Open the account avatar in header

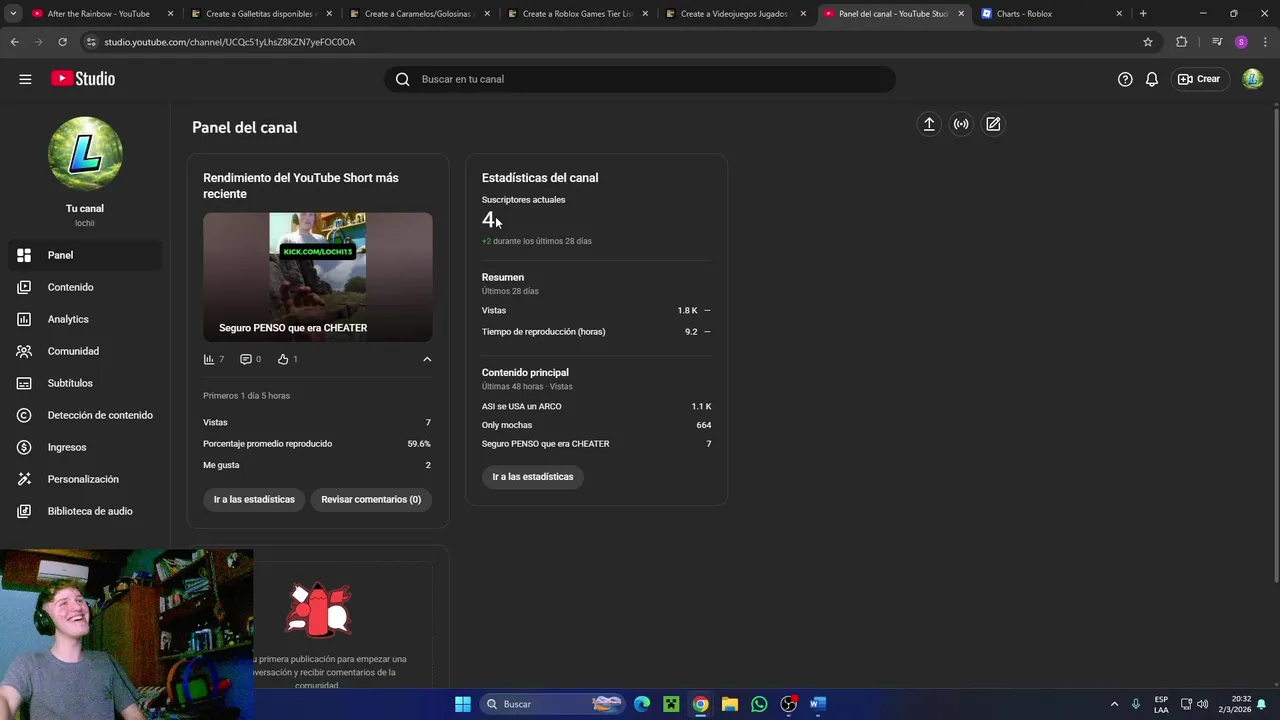pyautogui.click(x=1253, y=79)
